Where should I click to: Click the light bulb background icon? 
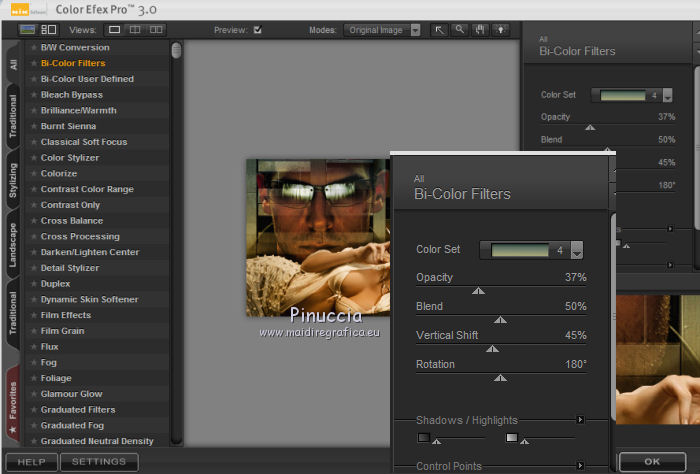click(502, 30)
